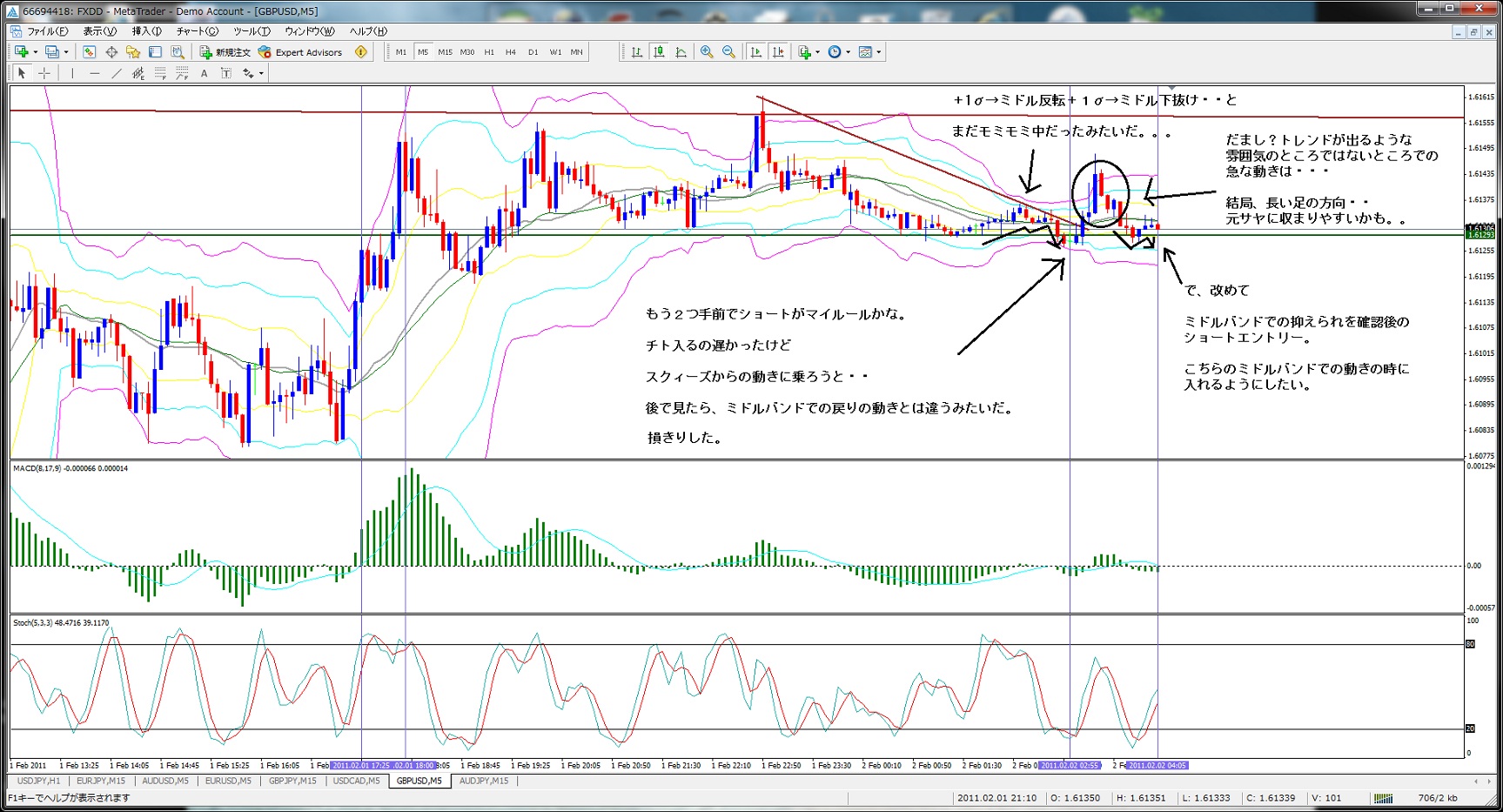Open the periodicity clock icon

coord(835,52)
